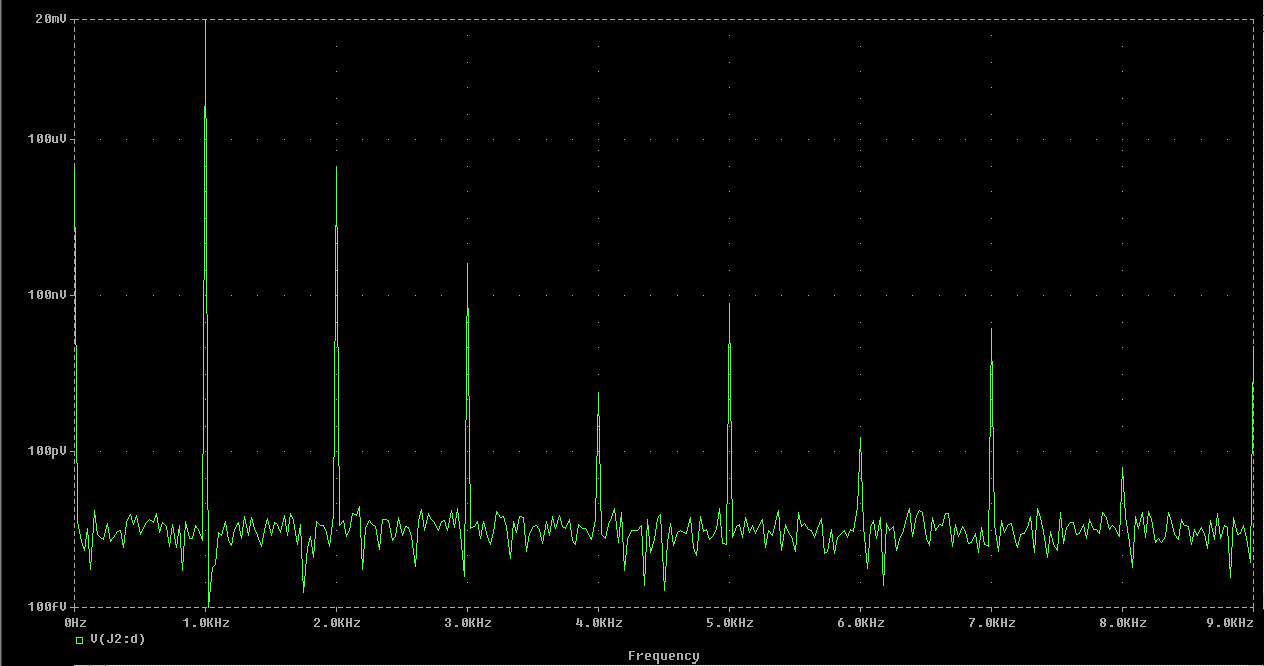Click the 5.0KHz x-axis label

729,622
